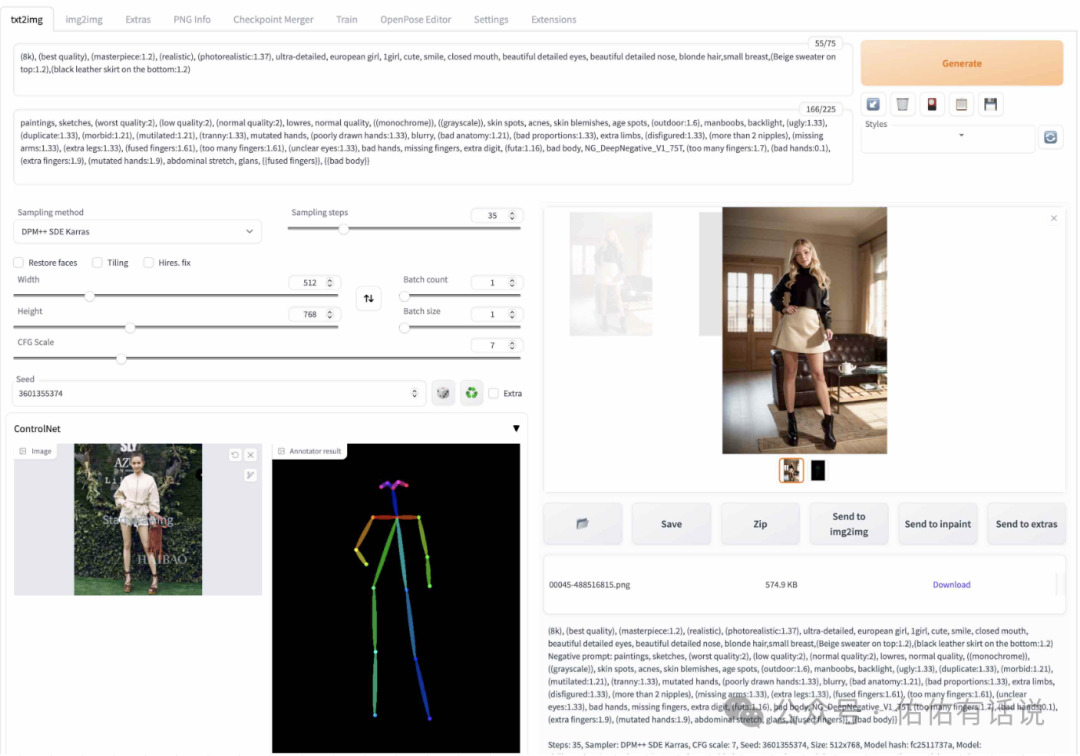Screen dimensions: 1080x756
Task: Remove the ControlNet input image
Action: [x=251, y=455]
